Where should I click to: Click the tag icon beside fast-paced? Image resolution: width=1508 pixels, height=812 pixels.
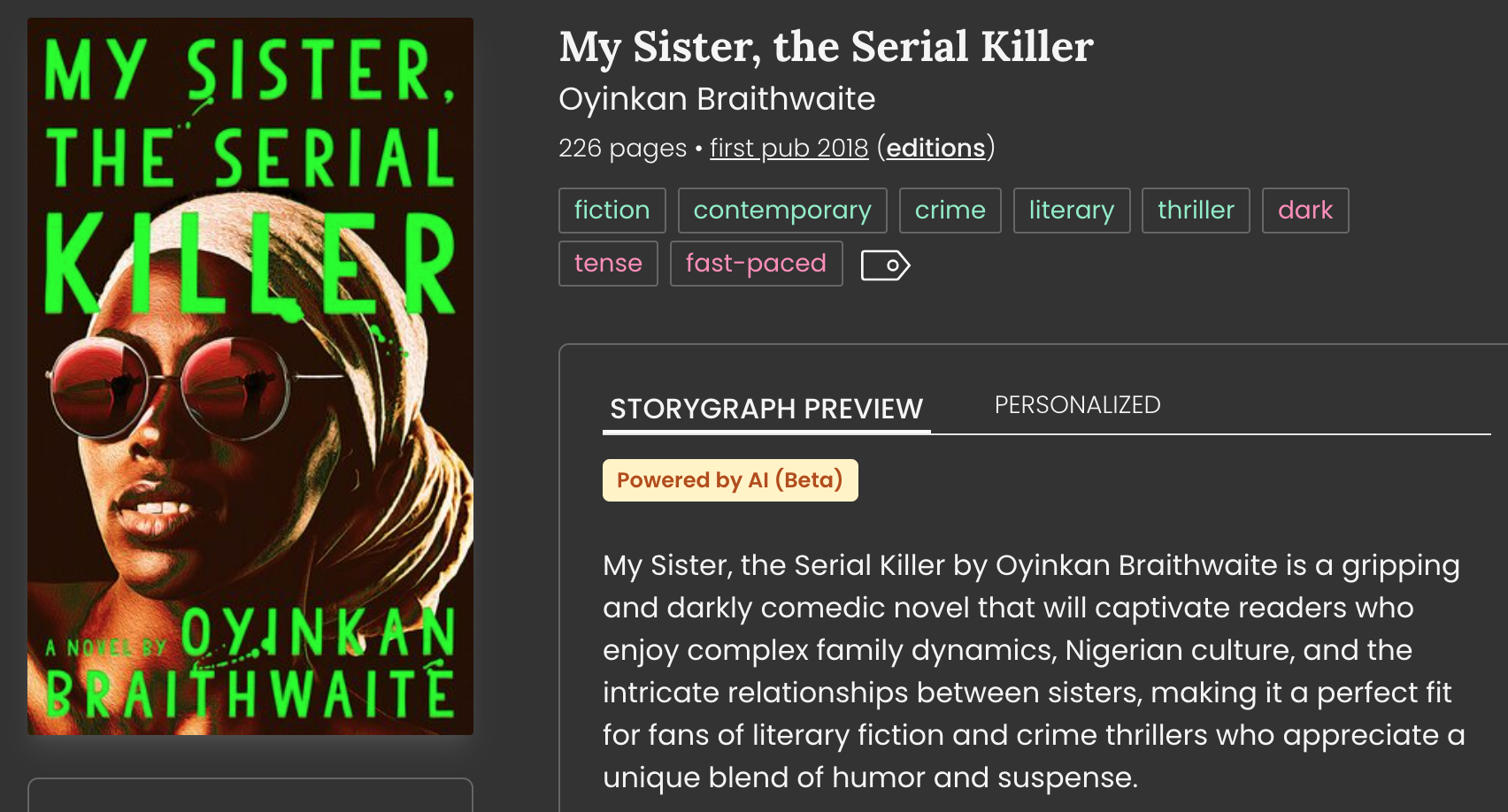(x=885, y=264)
